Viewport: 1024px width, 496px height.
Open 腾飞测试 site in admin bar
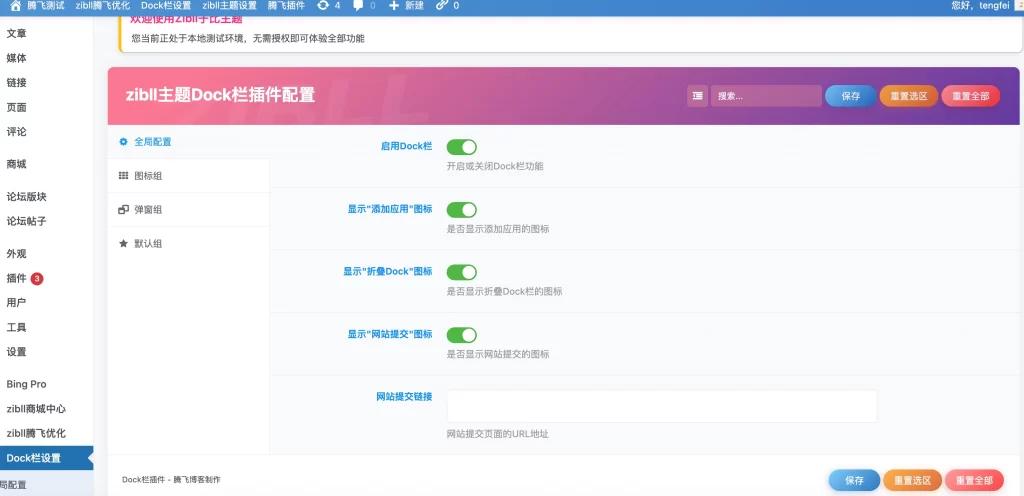tap(46, 5)
